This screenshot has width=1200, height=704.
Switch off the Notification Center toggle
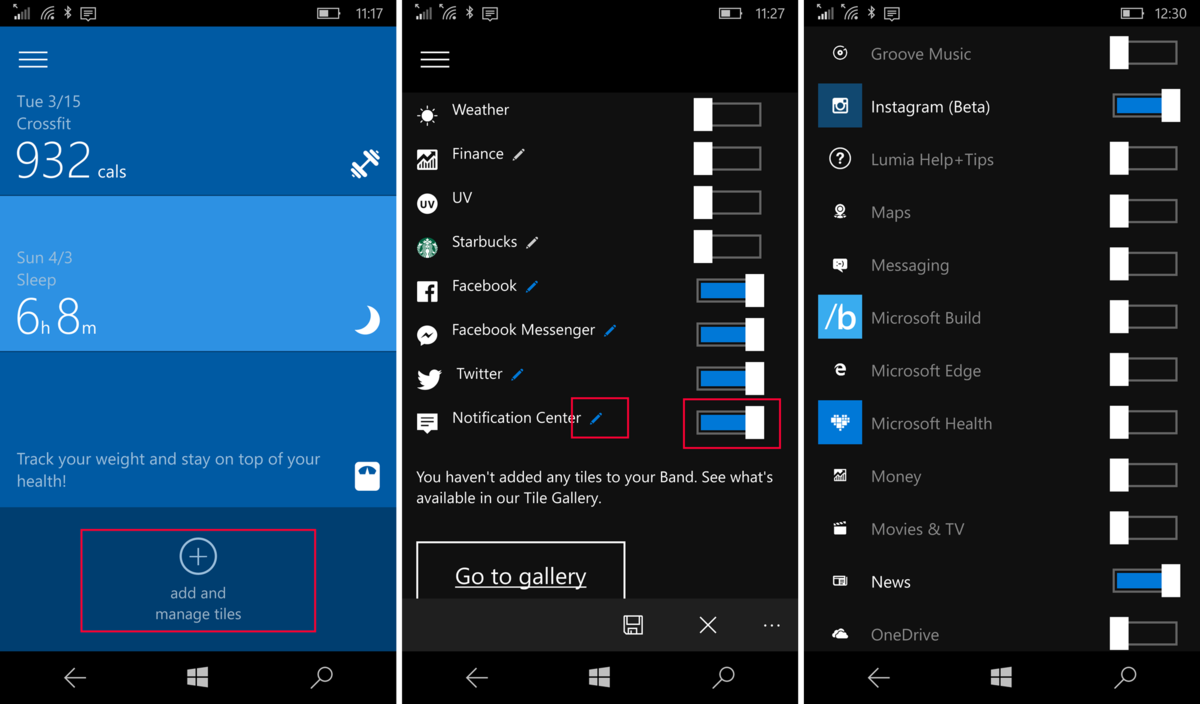point(730,422)
